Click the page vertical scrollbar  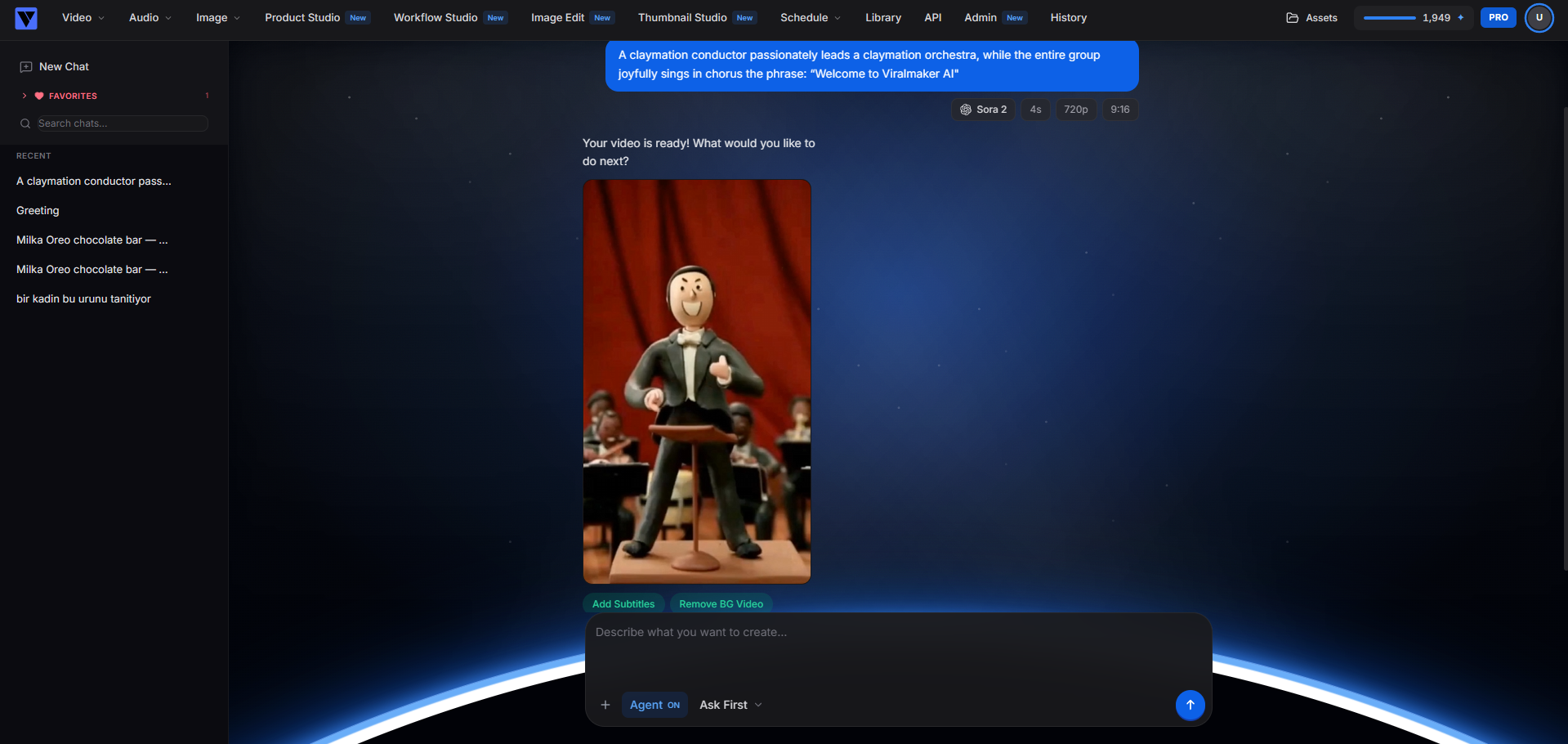point(1565,338)
